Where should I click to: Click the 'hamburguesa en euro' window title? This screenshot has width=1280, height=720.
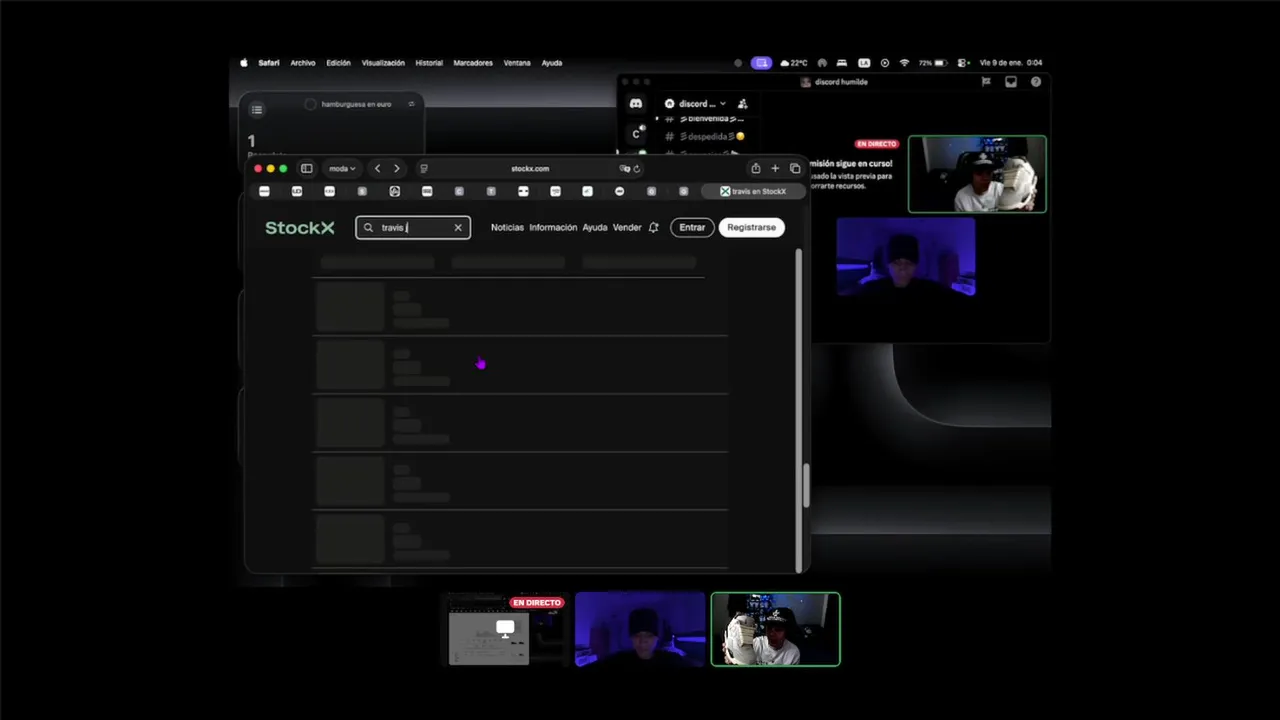point(356,104)
